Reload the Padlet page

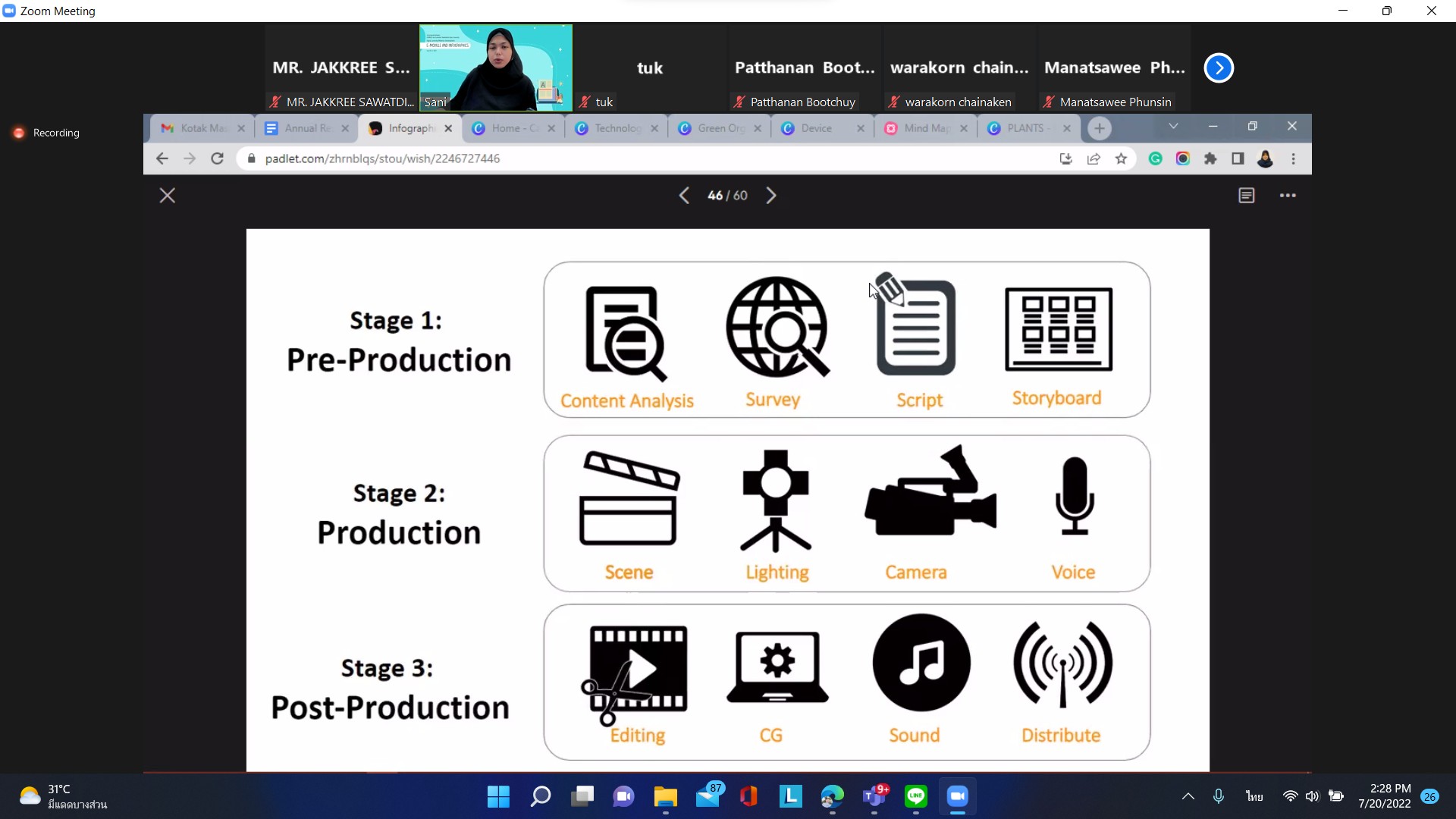pos(218,158)
